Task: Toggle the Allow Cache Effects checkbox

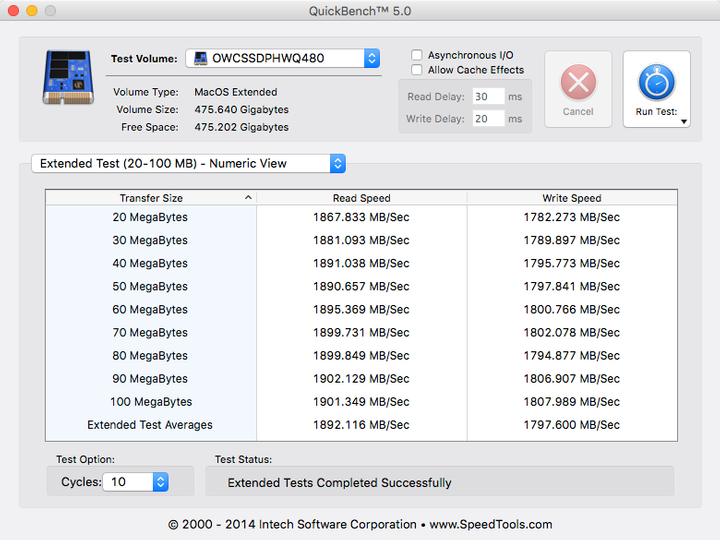Action: click(417, 70)
